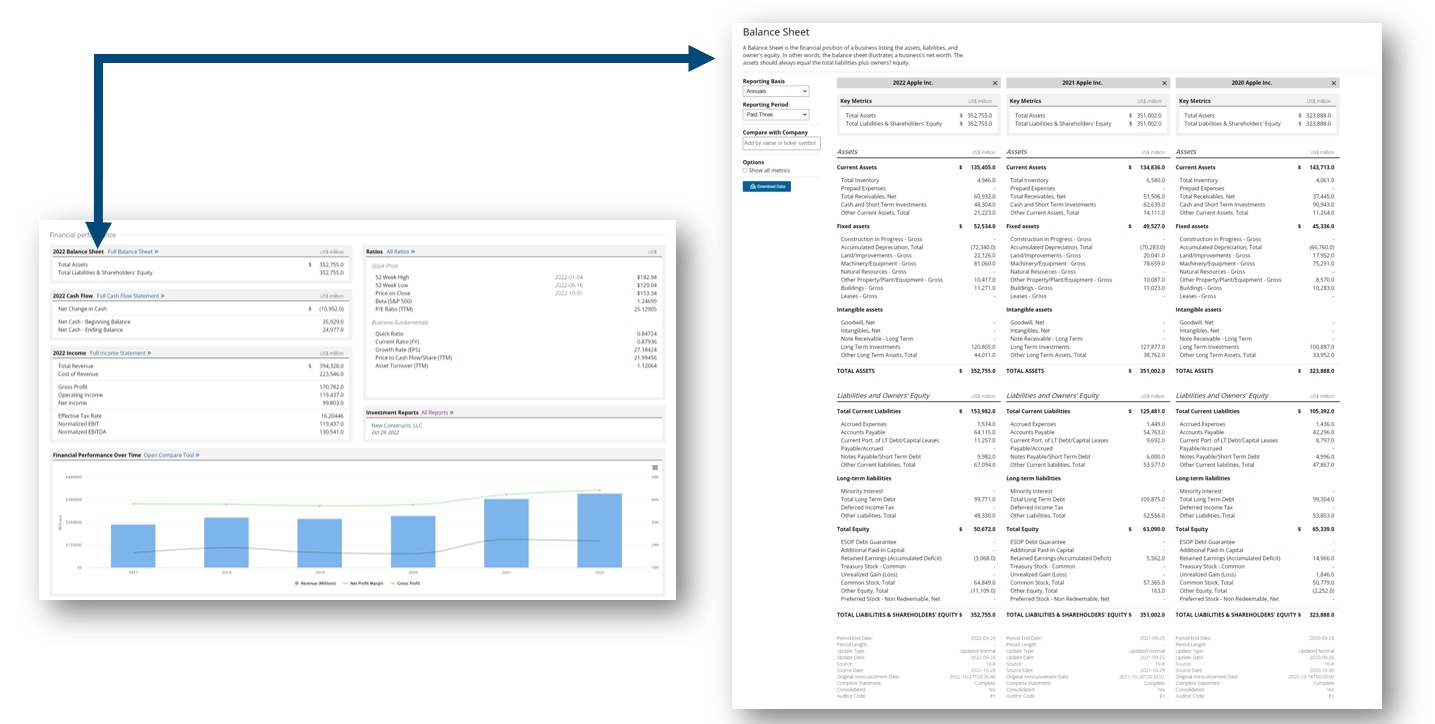Screen dimensions: 1435x724
Task: Click the Total Revenue row
Action: tap(201, 366)
